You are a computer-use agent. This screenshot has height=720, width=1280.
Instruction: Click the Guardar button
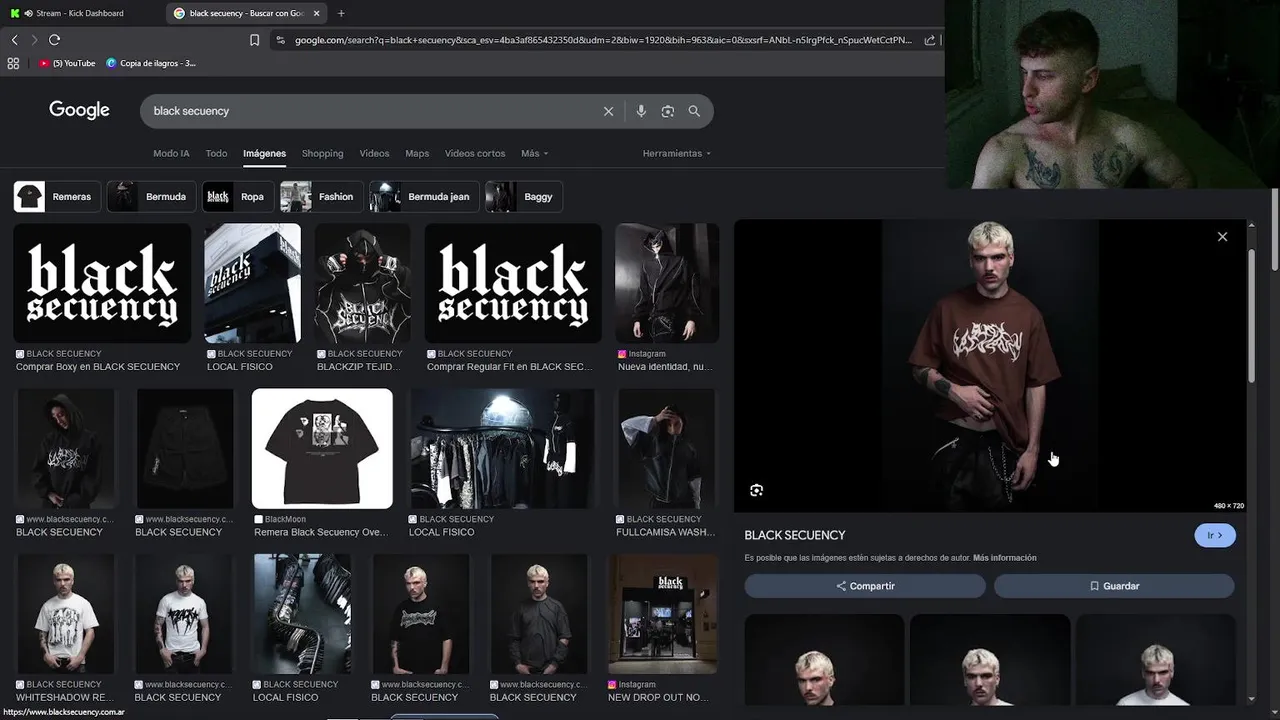1114,586
